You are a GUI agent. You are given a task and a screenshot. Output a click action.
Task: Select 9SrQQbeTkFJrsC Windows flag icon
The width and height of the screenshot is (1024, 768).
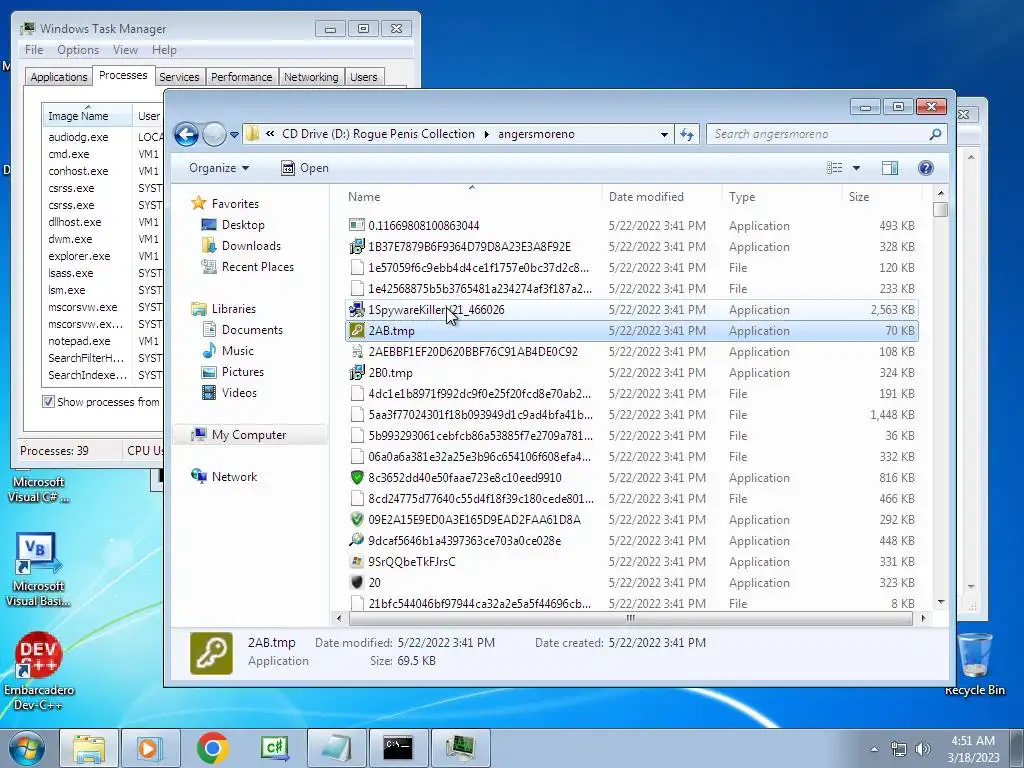pos(357,562)
